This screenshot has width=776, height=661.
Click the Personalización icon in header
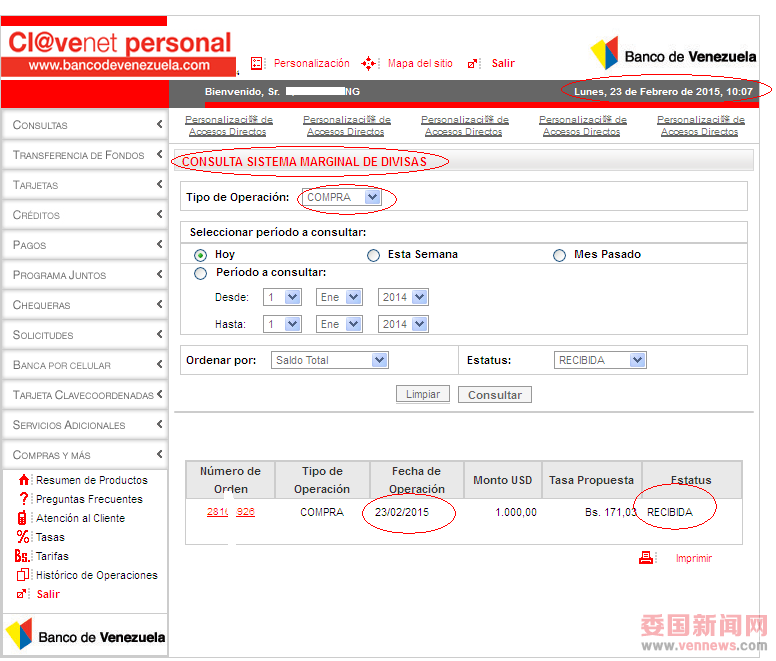tap(256, 63)
